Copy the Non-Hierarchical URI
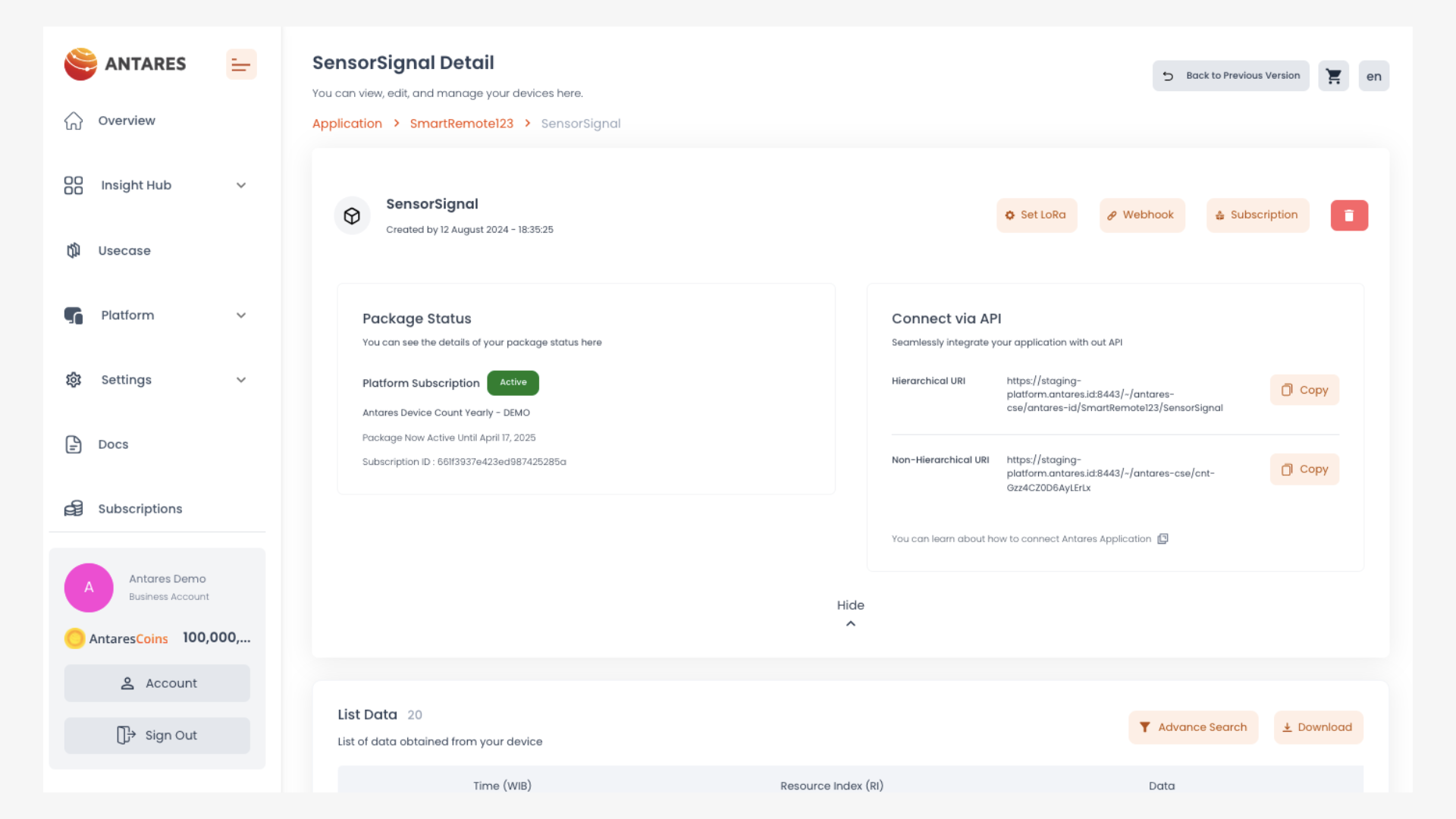 (1305, 469)
